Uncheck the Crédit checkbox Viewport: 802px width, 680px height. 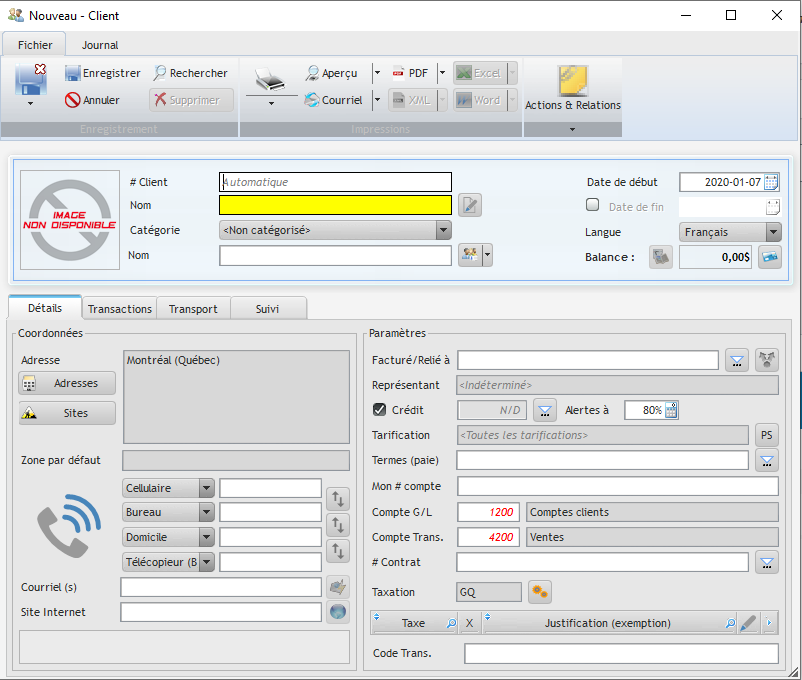point(377,409)
